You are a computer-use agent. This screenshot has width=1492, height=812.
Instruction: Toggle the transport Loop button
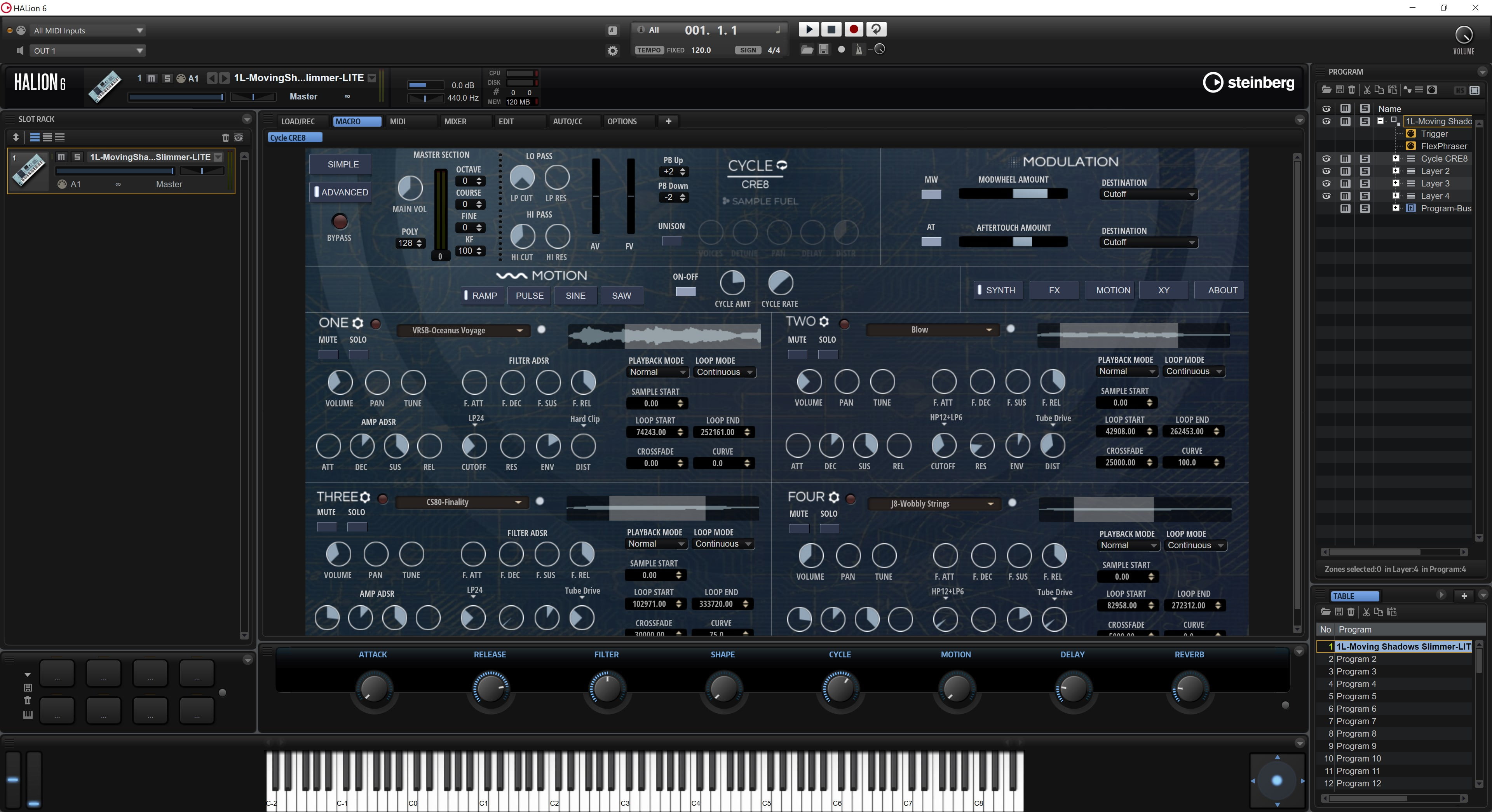point(876,29)
